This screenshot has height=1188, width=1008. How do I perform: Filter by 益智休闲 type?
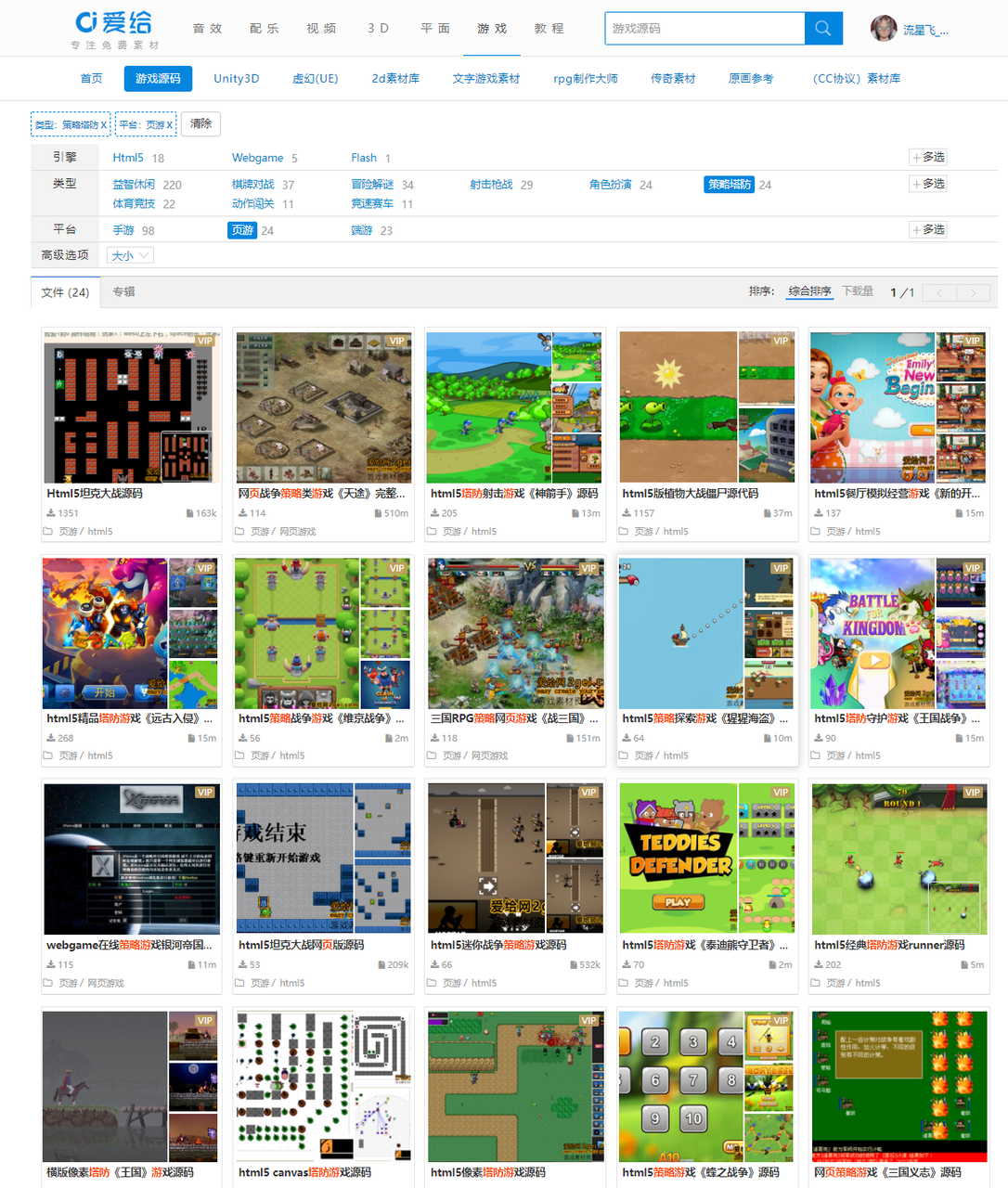point(134,185)
